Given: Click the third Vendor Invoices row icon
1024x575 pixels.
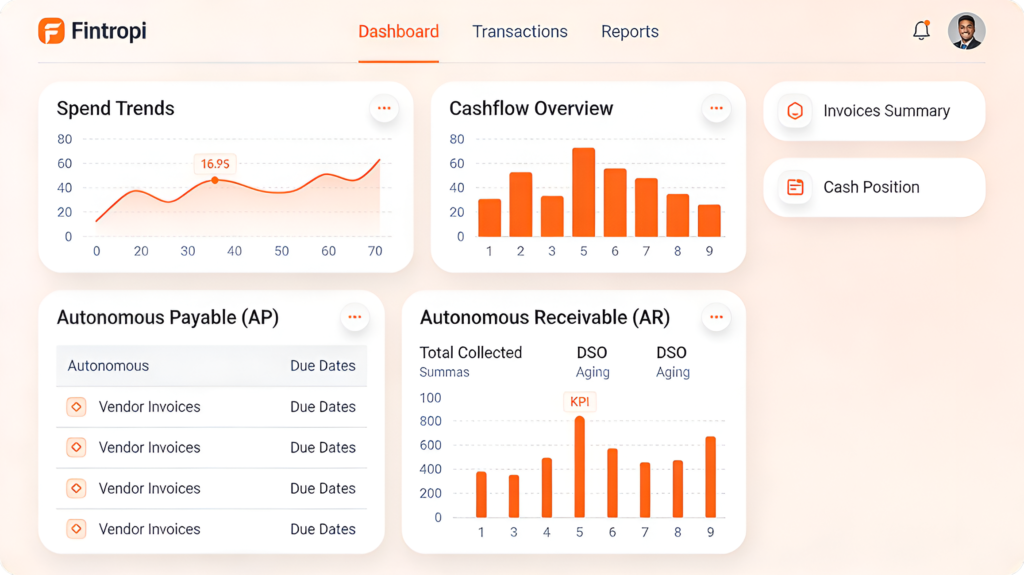Looking at the screenshot, I should [76, 488].
